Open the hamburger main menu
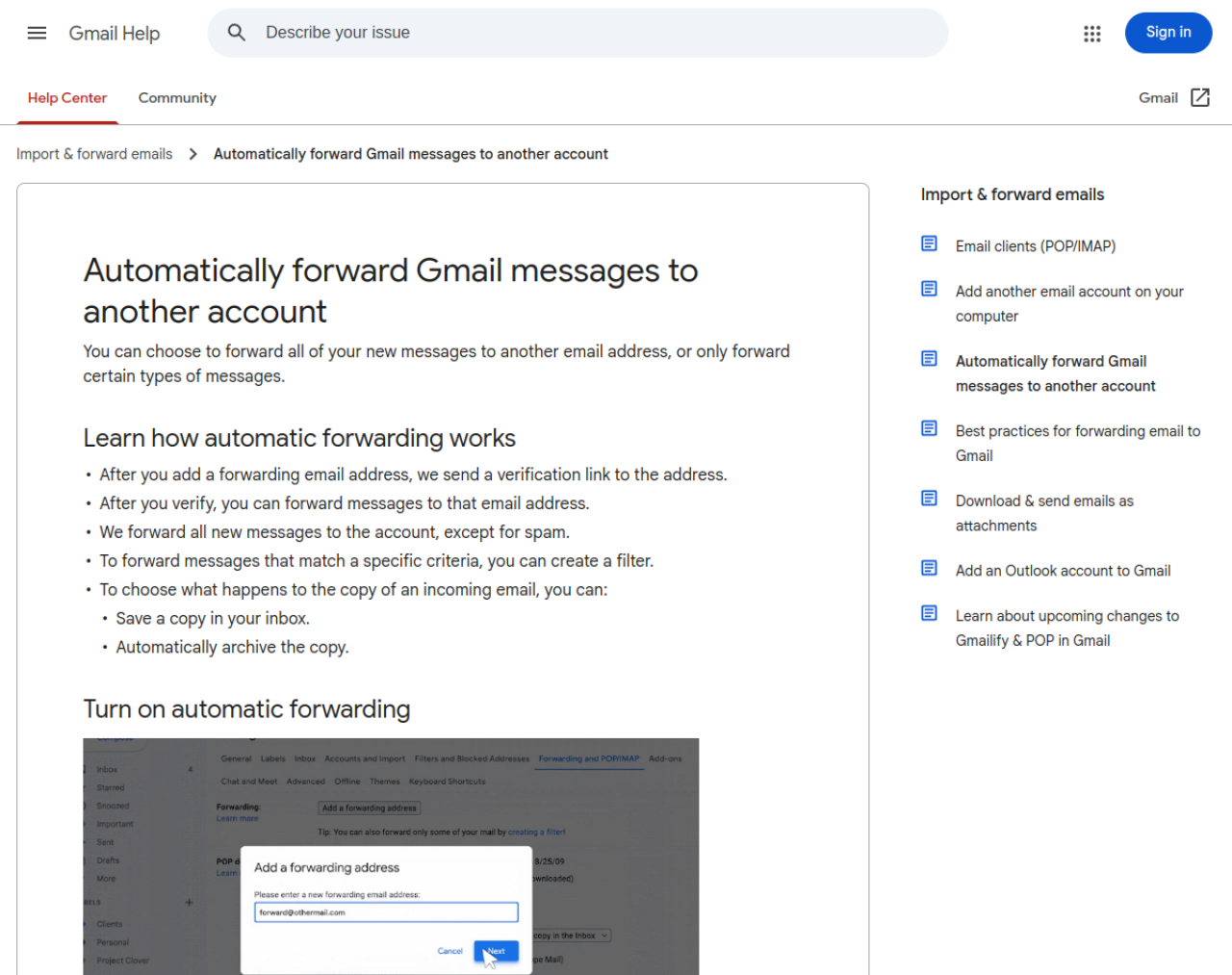 point(37,33)
